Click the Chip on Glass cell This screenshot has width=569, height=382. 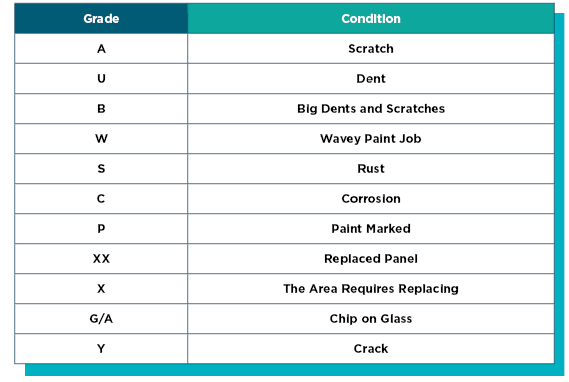pyautogui.click(x=371, y=319)
